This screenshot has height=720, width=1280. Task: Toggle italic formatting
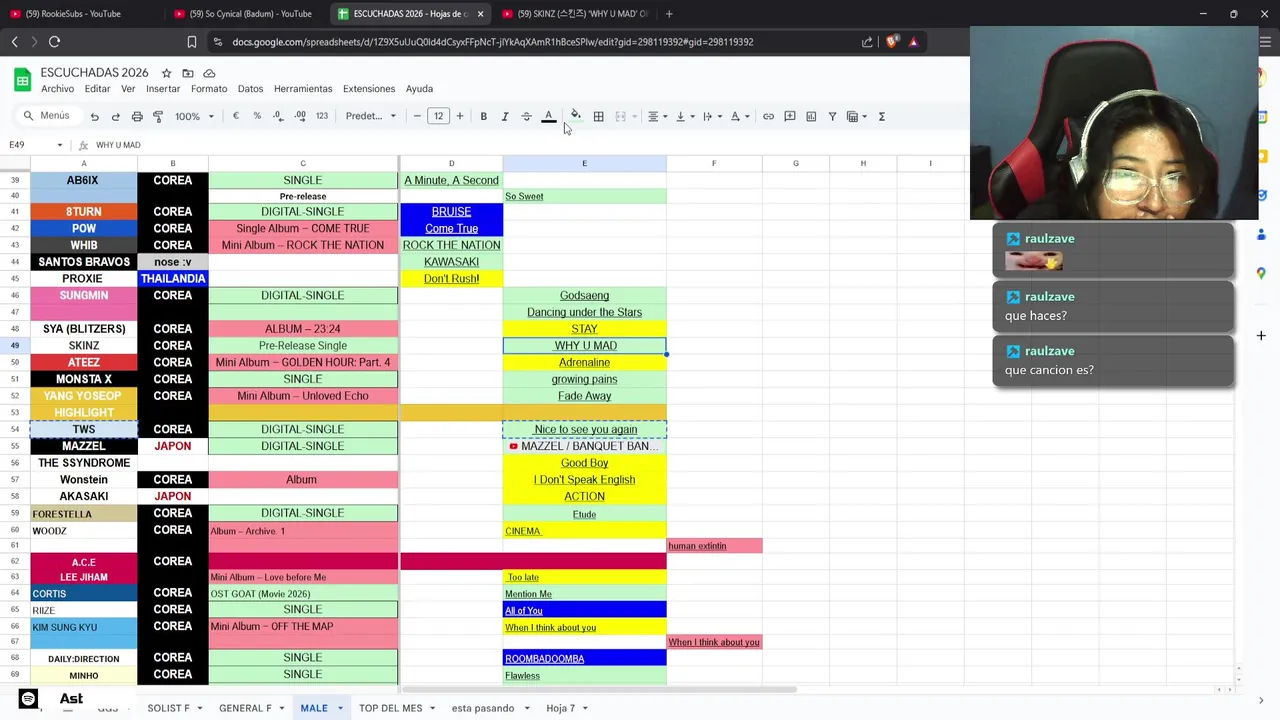point(505,116)
